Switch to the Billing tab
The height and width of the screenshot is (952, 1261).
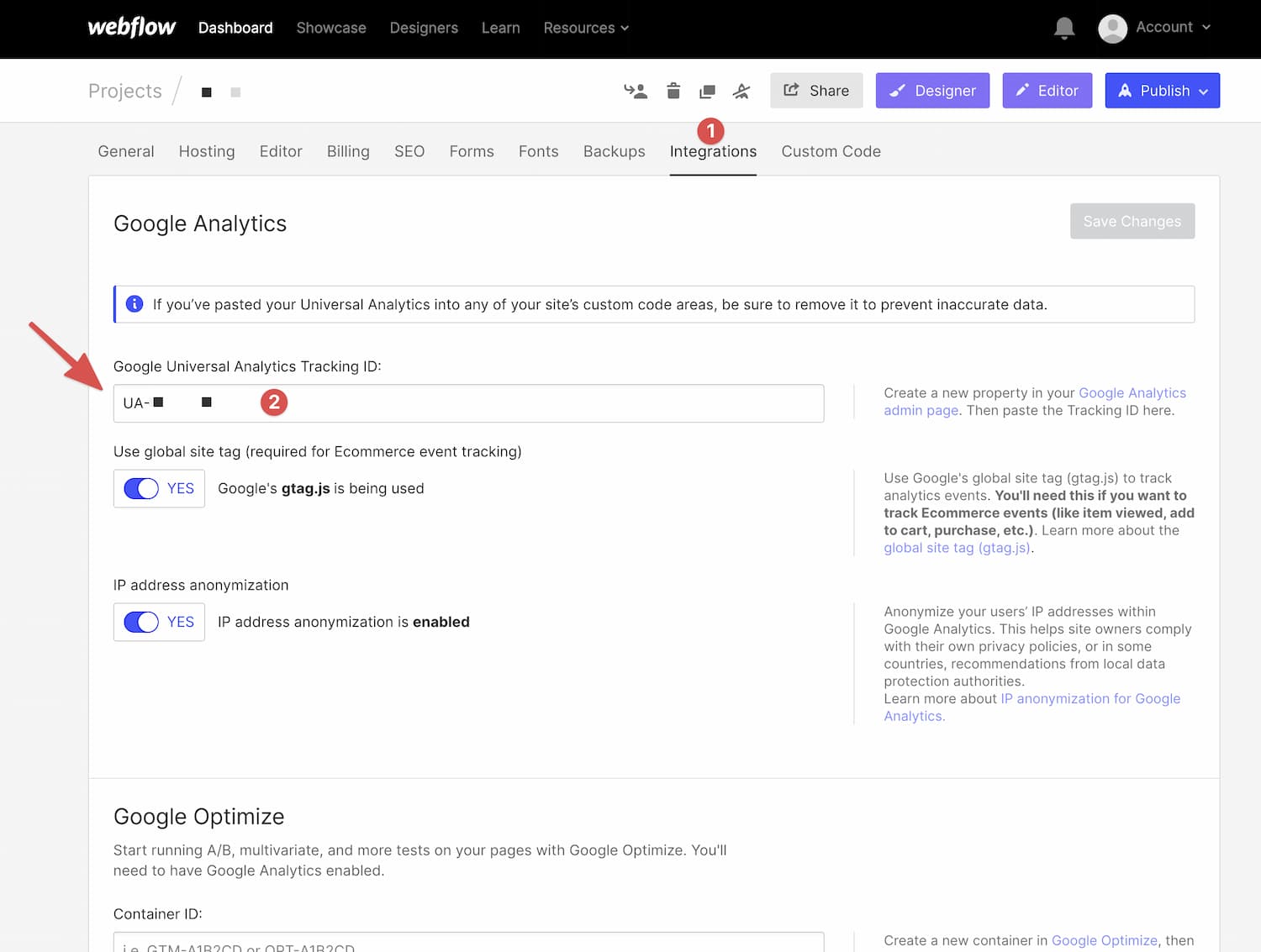coord(348,151)
